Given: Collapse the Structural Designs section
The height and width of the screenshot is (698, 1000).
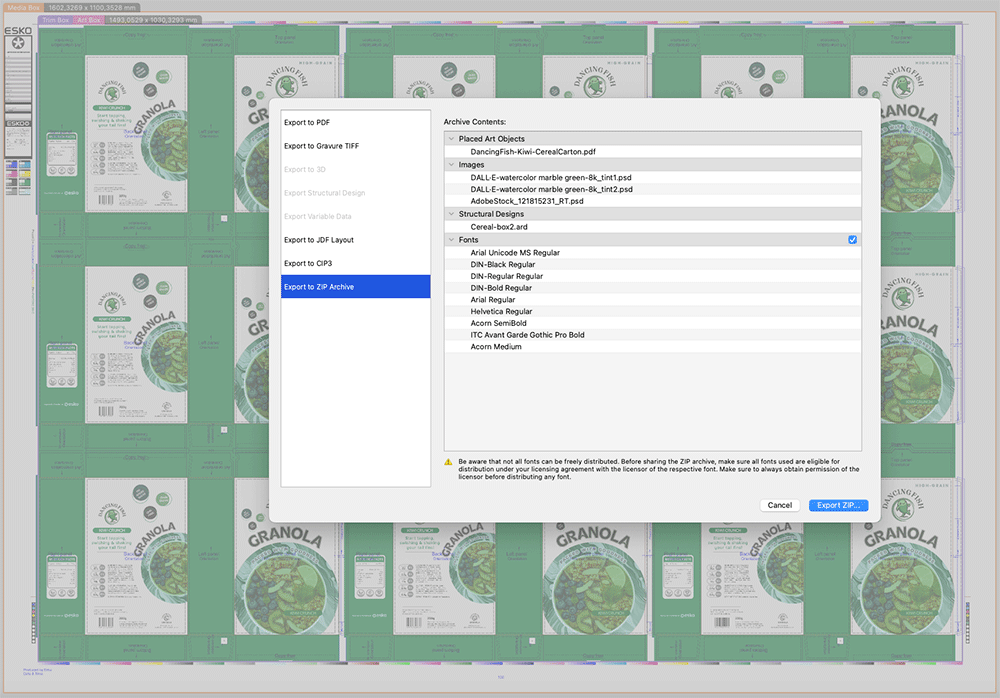Looking at the screenshot, I should [451, 214].
